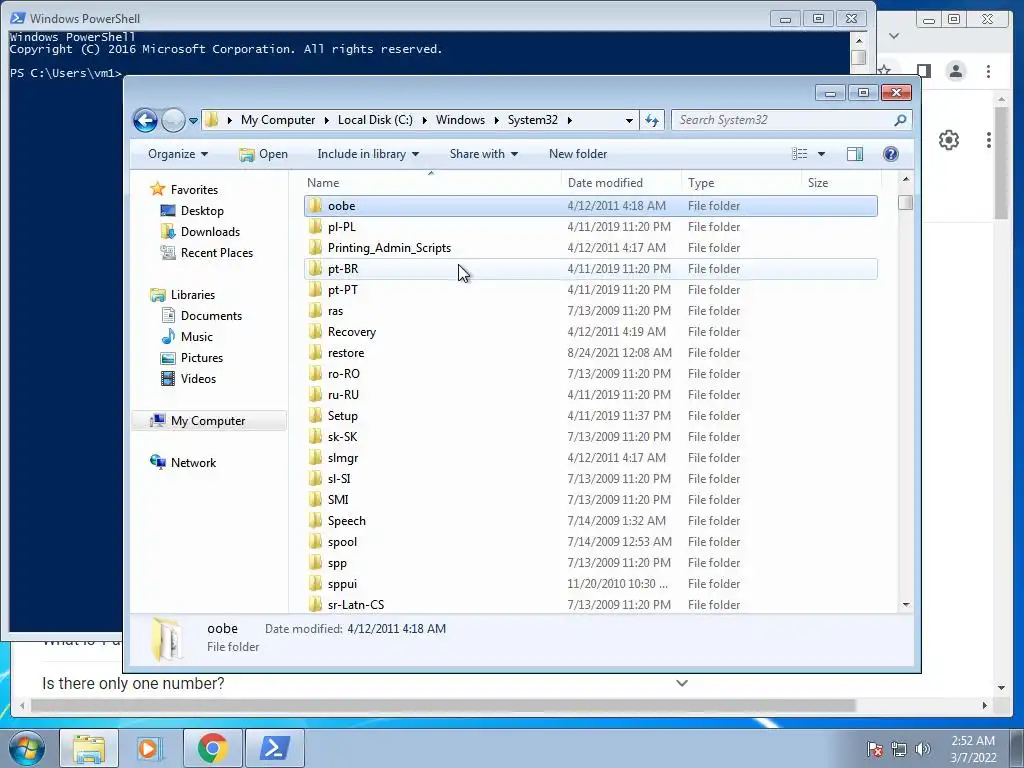Select the sppui folder
Viewport: 1024px width, 768px height.
tap(590, 584)
